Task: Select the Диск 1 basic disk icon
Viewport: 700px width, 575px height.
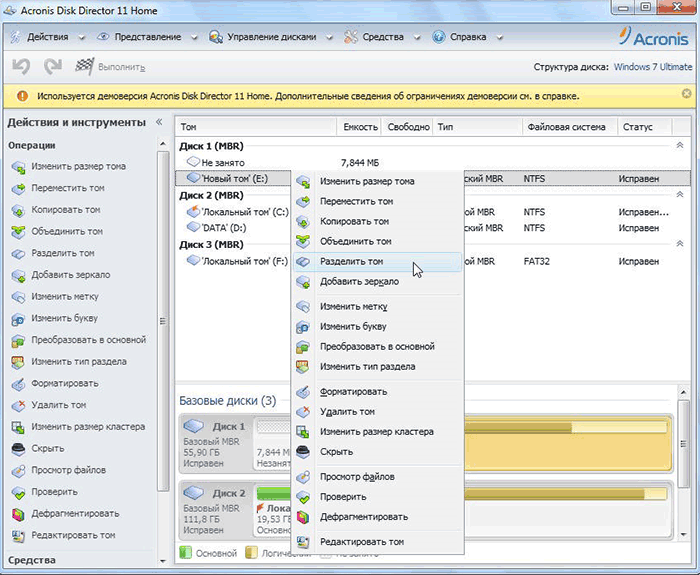Action: point(193,426)
